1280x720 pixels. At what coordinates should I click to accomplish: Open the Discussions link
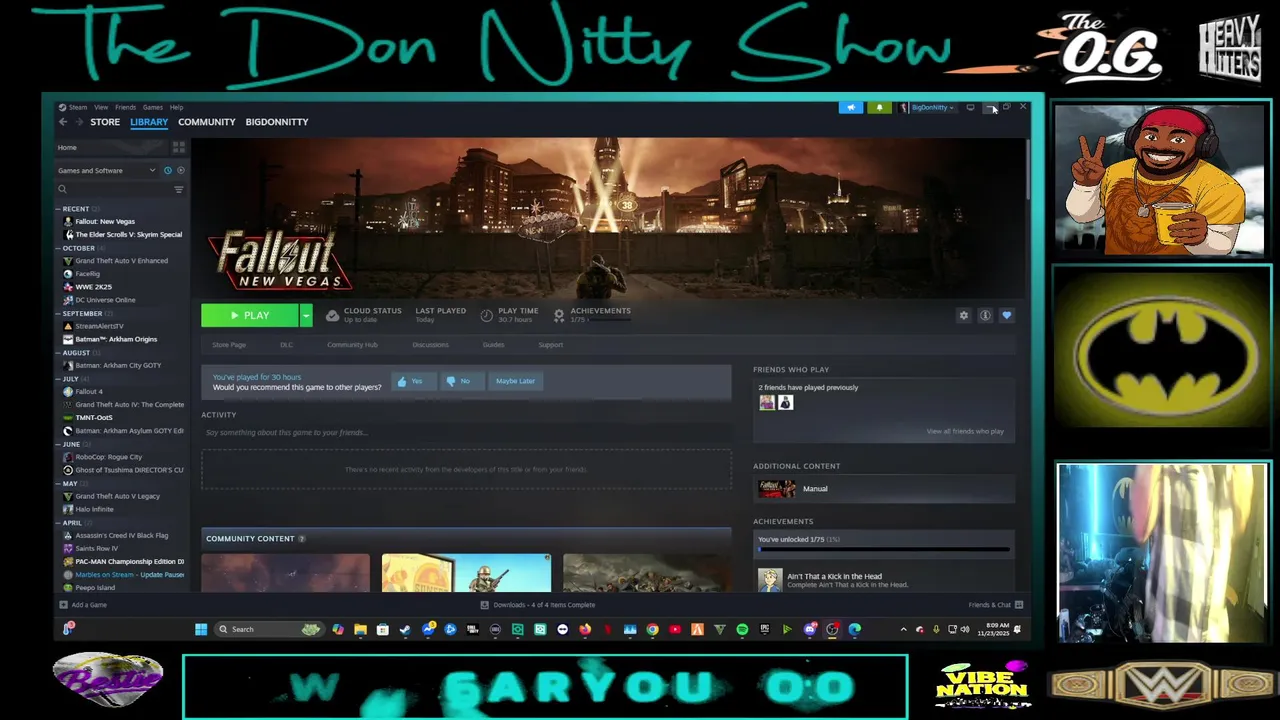tap(430, 345)
